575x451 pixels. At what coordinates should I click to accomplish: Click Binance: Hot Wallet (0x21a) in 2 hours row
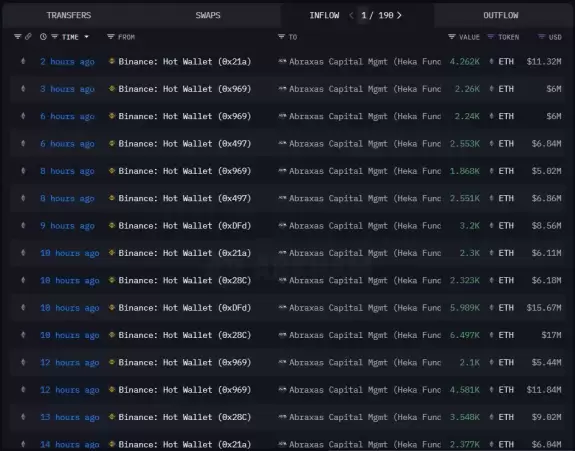tap(184, 62)
